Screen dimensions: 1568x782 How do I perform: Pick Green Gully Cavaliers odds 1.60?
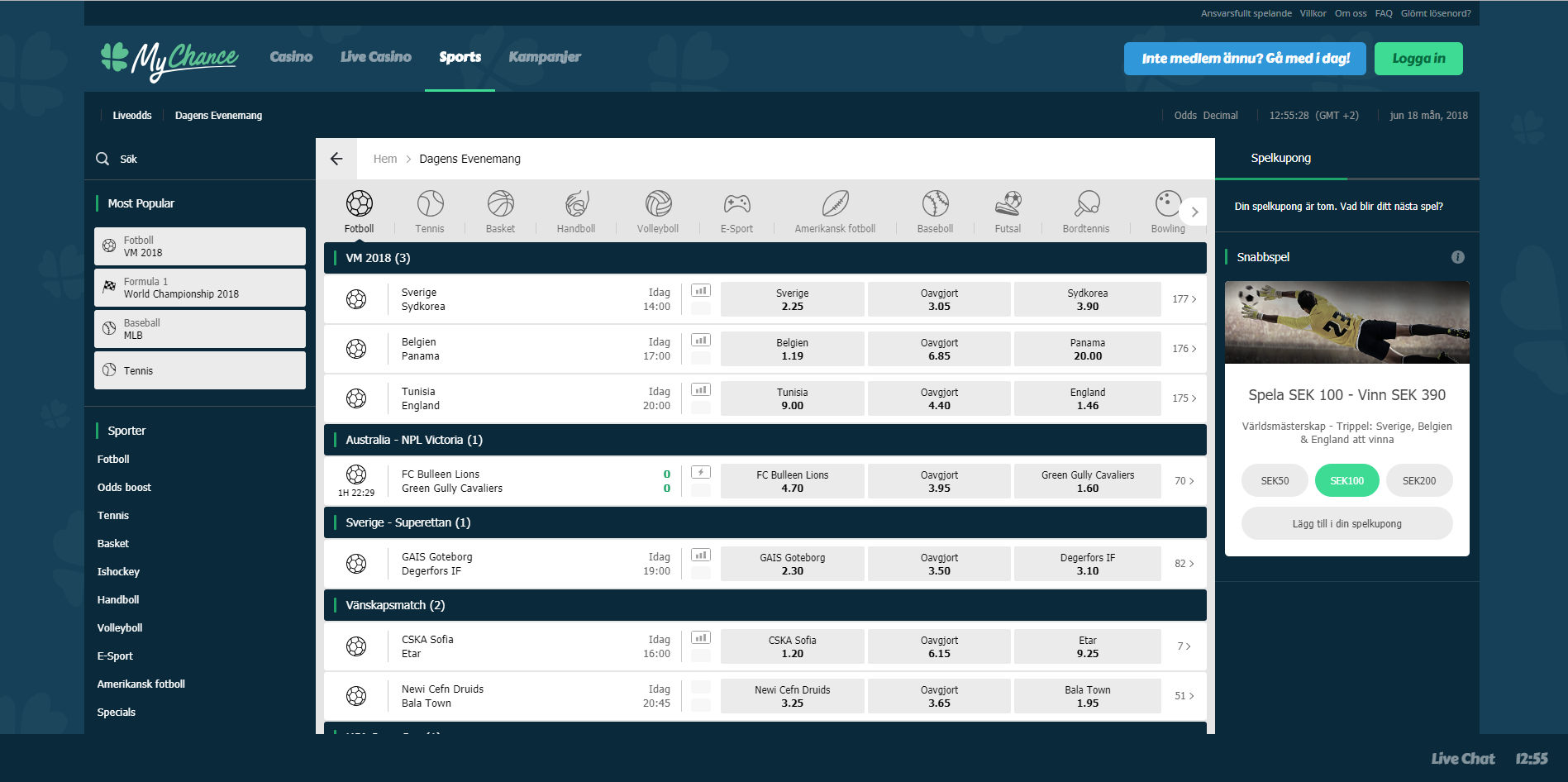coord(1088,481)
